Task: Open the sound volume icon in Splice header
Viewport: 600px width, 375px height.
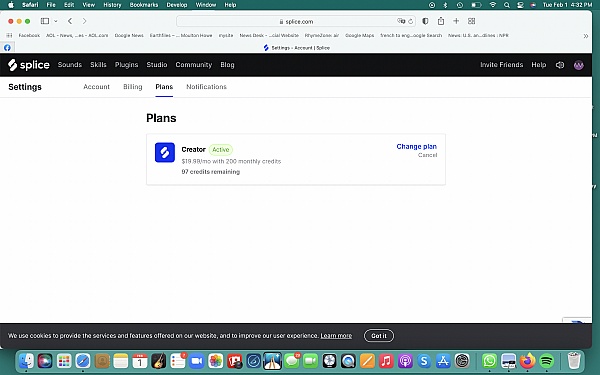Action: point(560,65)
